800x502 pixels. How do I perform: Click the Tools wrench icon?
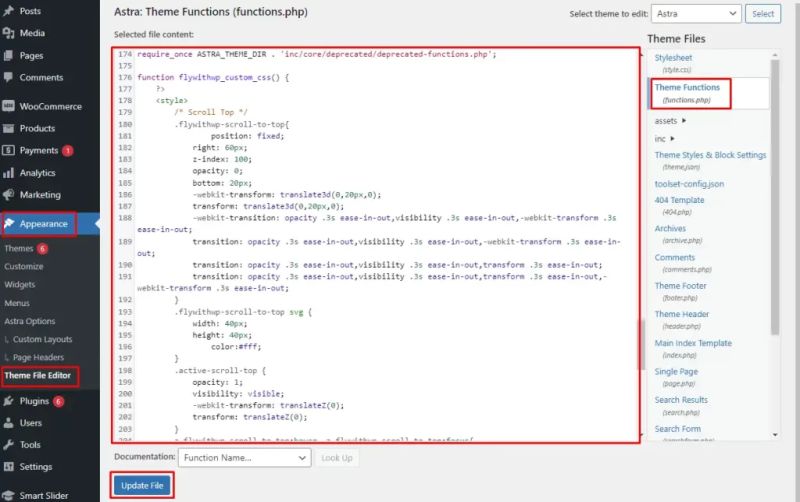pos(8,445)
